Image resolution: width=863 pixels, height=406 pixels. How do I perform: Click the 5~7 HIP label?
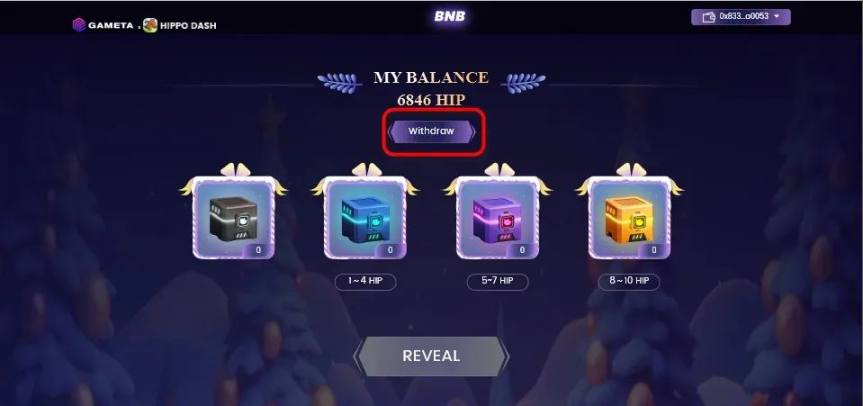[498, 281]
